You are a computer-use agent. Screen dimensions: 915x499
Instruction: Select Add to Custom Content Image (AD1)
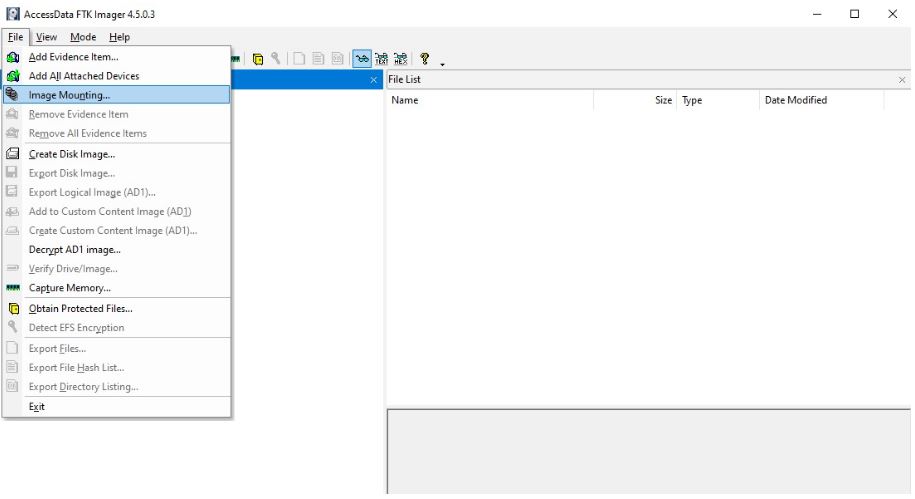pyautogui.click(x=116, y=212)
